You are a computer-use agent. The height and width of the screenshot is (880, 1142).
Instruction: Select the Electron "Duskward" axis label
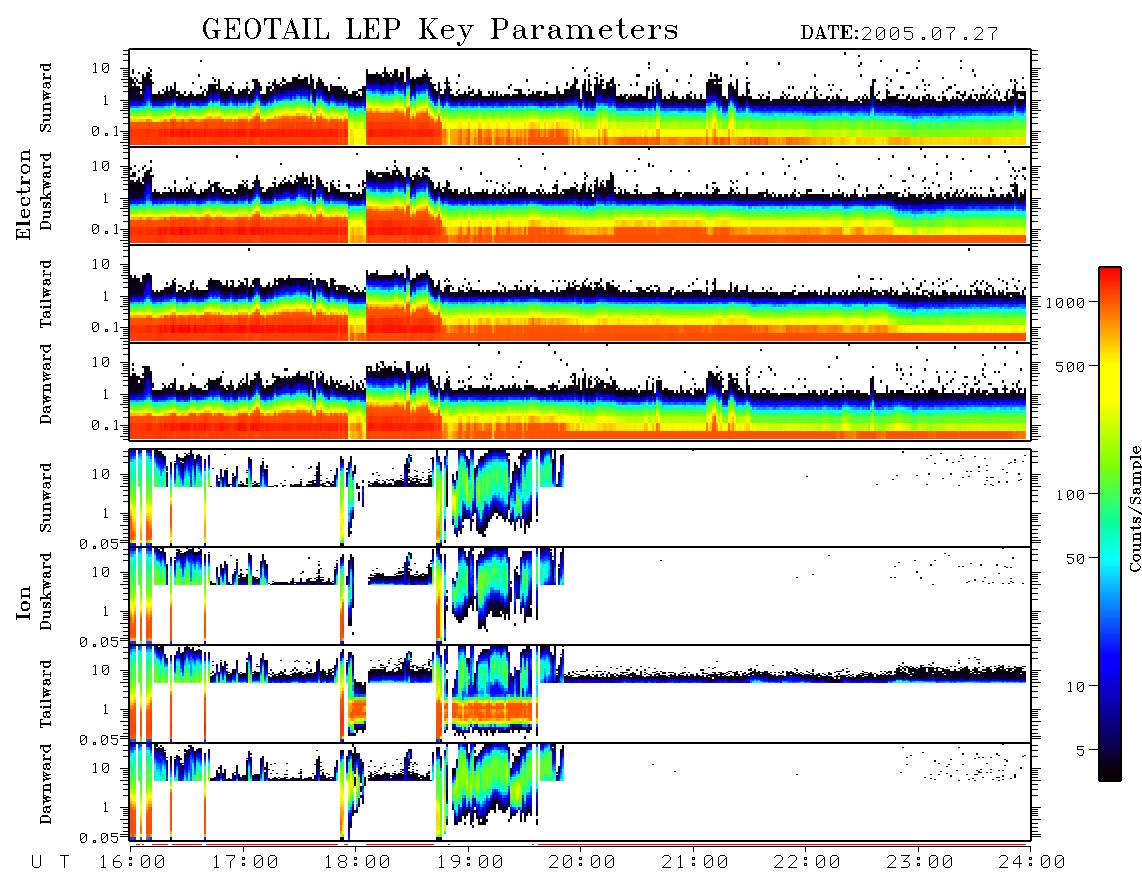click(x=46, y=191)
